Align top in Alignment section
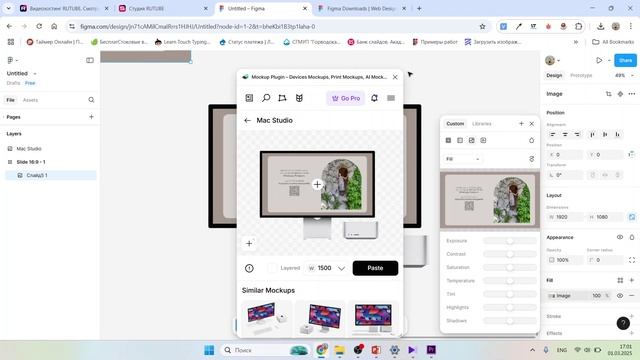Viewport: 640px width, 360px height. [x=593, y=134]
